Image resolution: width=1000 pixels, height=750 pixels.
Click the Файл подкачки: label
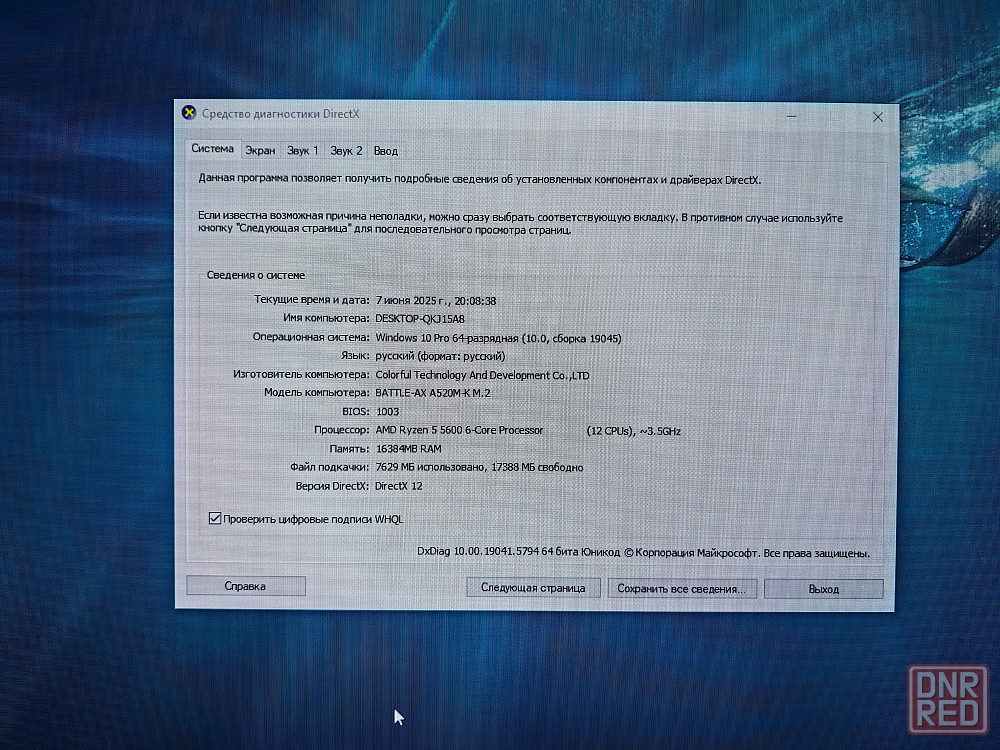(329, 467)
